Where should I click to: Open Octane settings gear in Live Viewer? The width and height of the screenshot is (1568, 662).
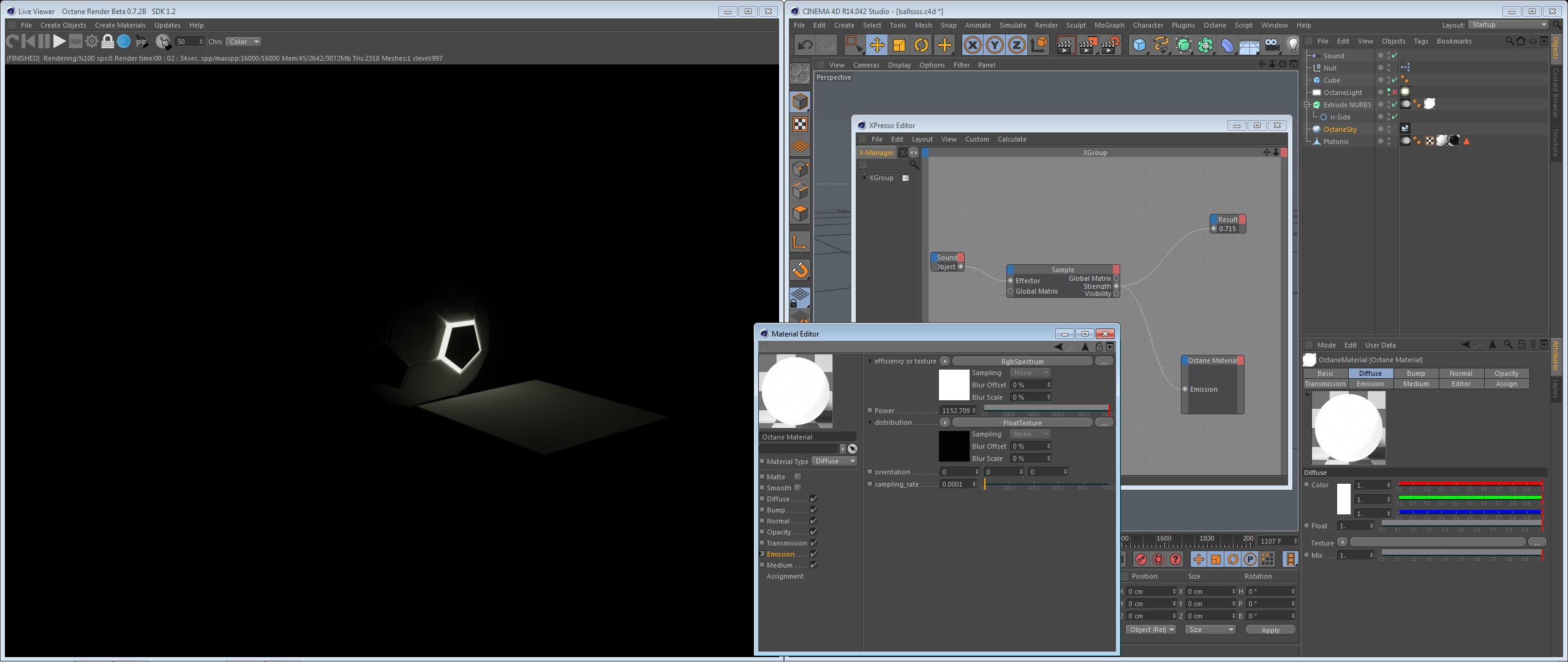click(92, 42)
